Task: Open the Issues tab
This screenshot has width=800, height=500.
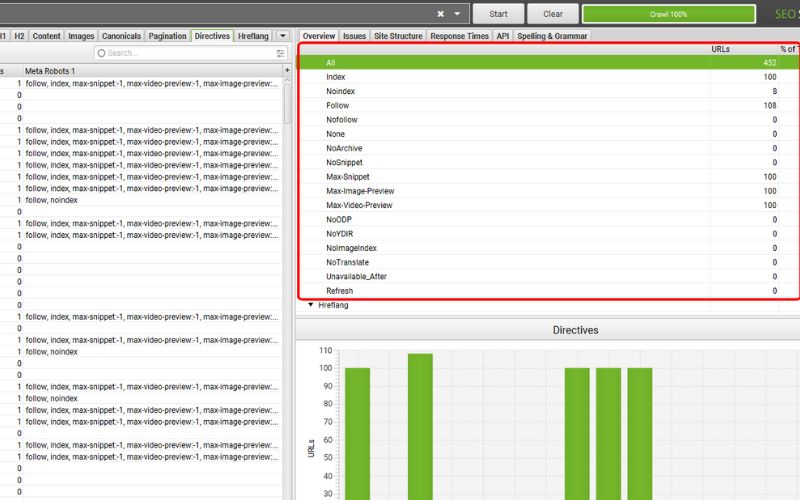Action: pyautogui.click(x=354, y=36)
